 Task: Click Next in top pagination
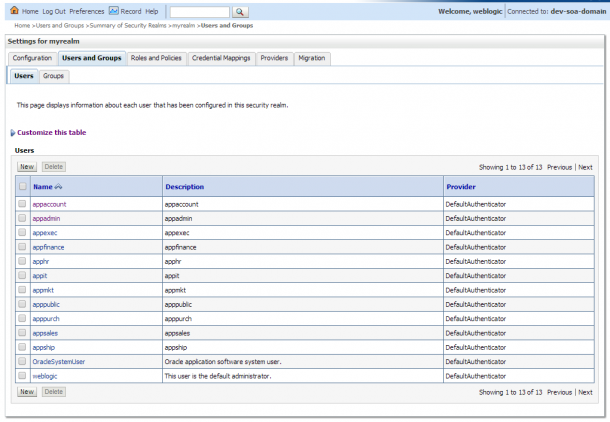tap(585, 167)
